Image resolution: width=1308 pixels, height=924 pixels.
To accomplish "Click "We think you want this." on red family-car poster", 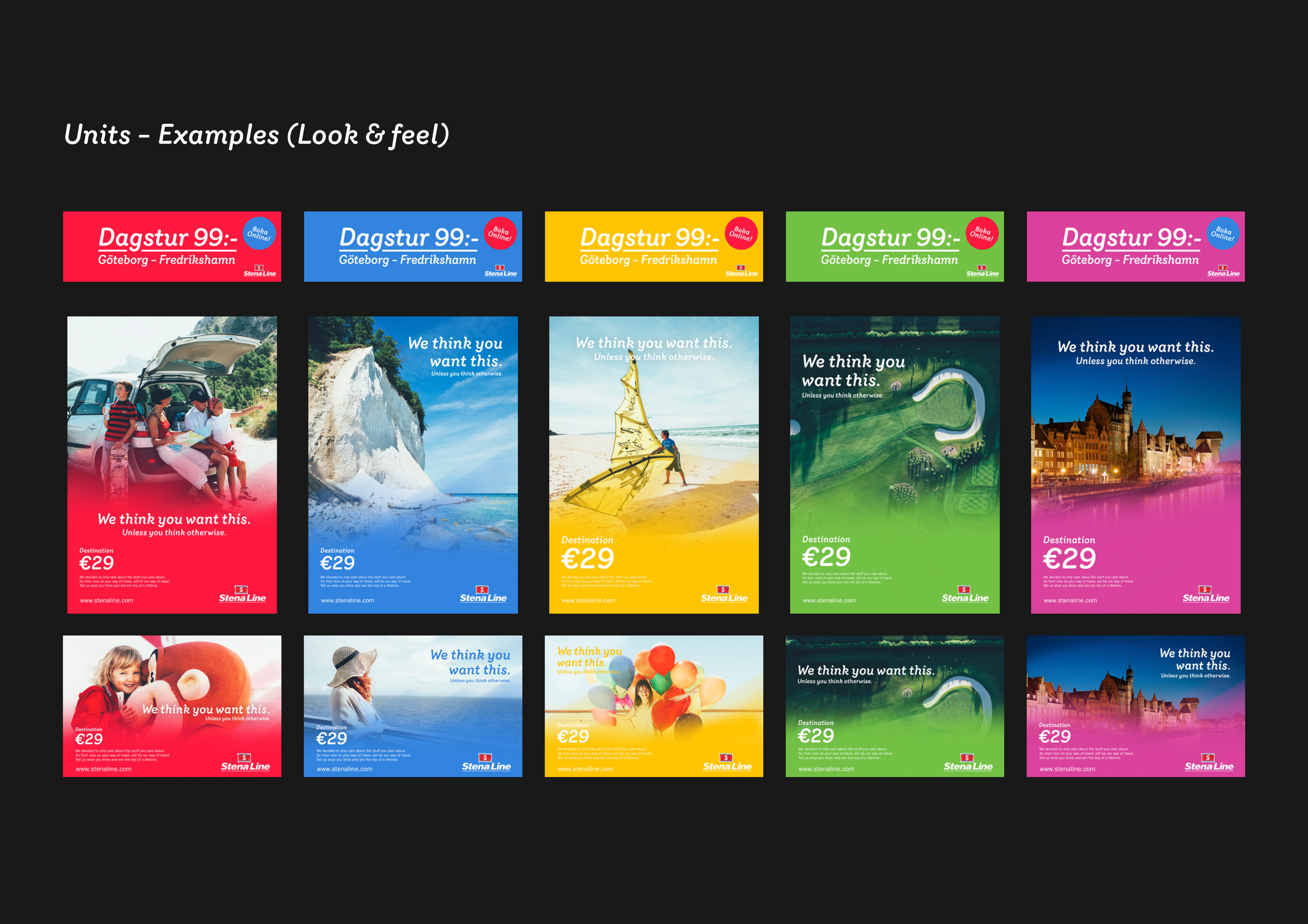I will [x=174, y=519].
